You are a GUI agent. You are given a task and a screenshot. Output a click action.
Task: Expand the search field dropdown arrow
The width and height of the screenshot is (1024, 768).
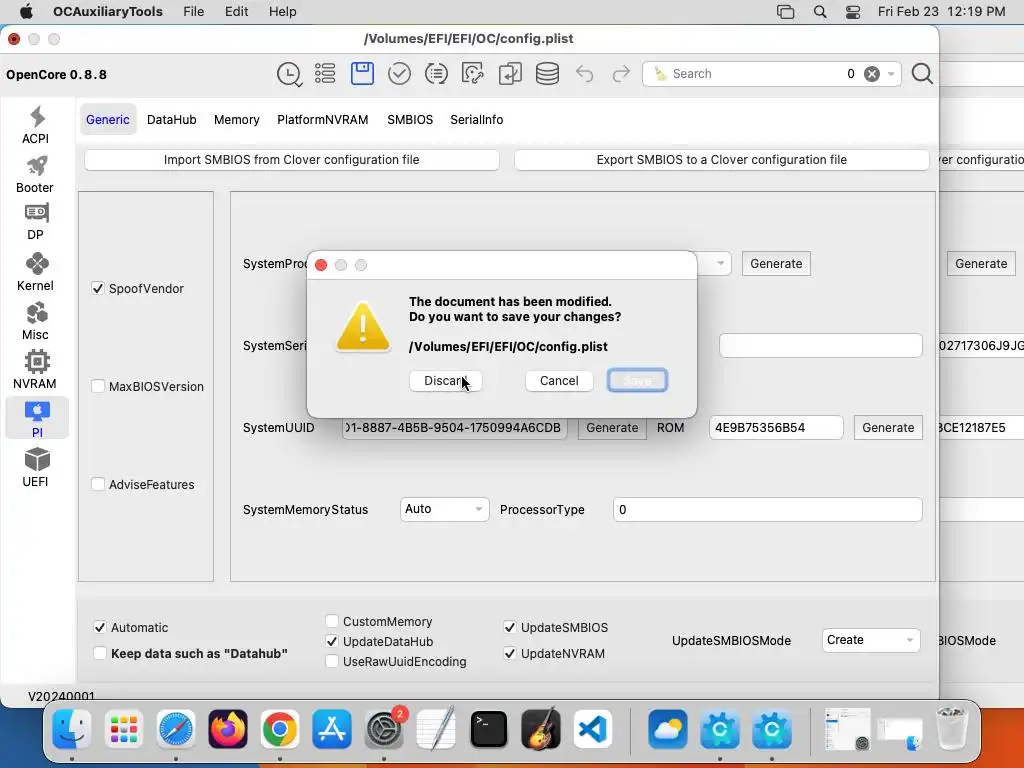point(891,74)
